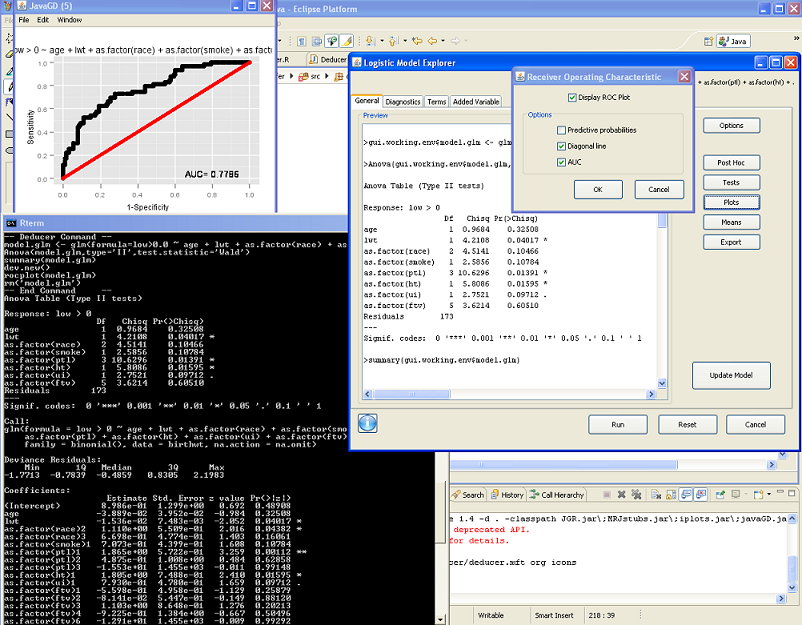Screen dimensions: 802x625
Task: Uncheck the Diagonal line checkbox
Action: point(561,146)
